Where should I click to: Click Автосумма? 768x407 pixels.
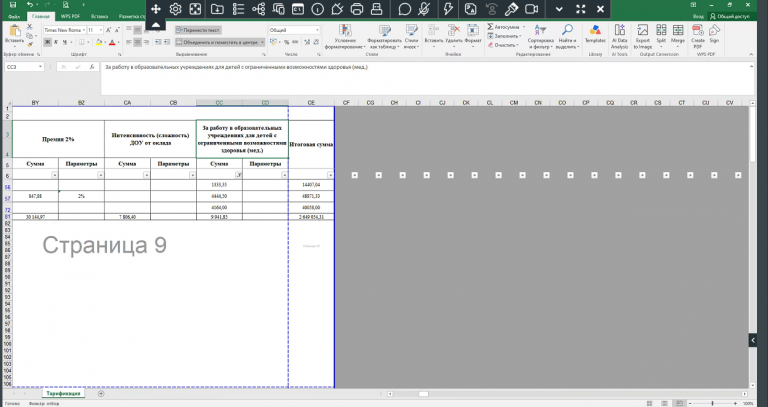506,27
